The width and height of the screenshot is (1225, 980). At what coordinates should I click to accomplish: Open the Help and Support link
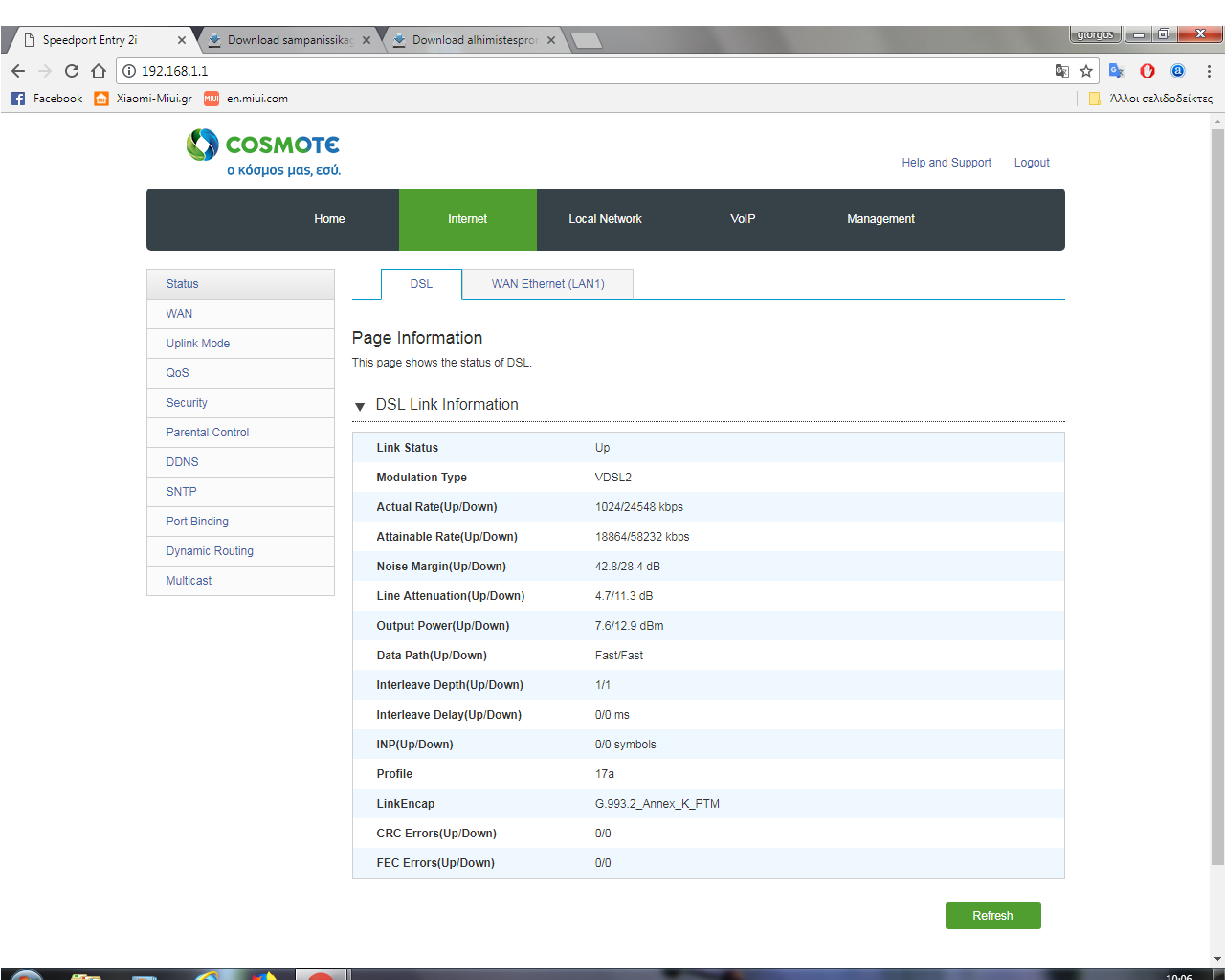tap(946, 163)
